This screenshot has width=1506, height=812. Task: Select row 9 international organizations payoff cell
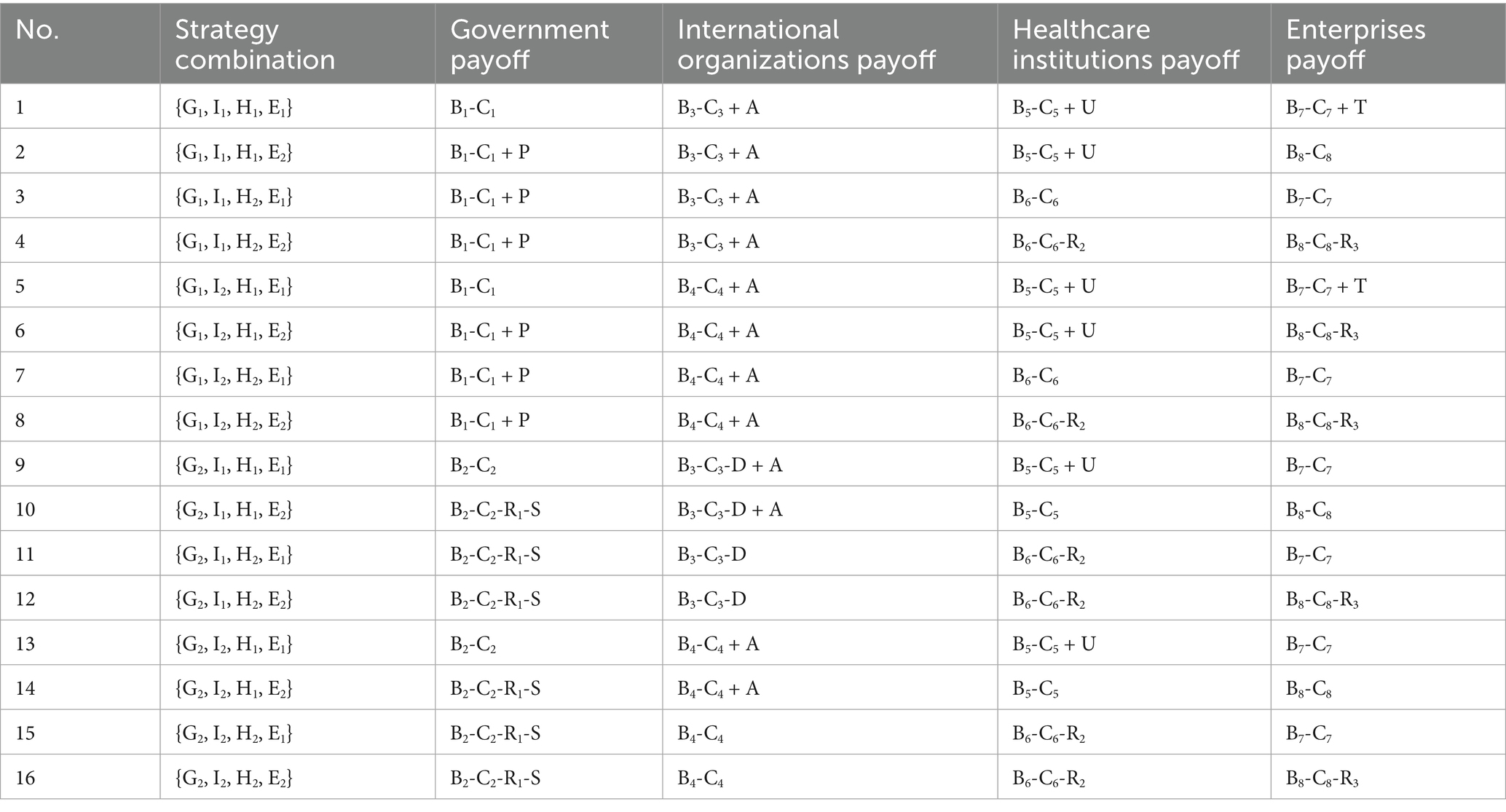click(x=730, y=465)
